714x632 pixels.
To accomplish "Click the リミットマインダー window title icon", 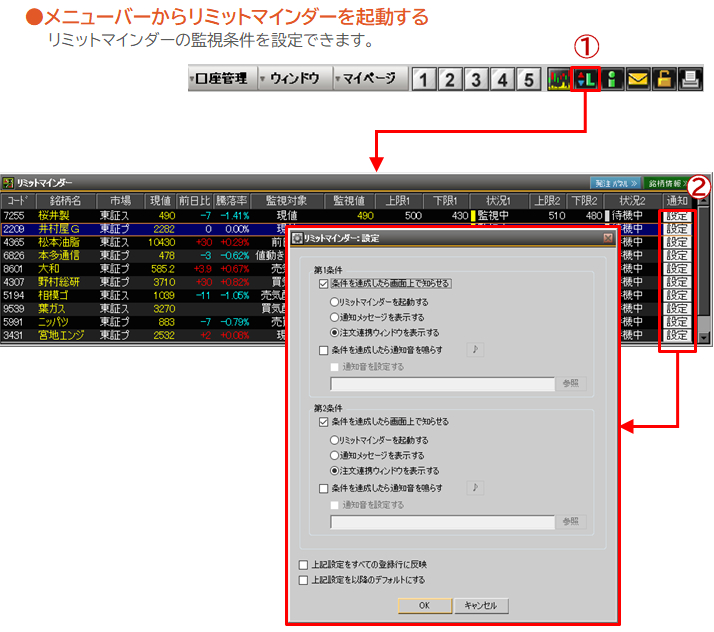I will click(8, 183).
